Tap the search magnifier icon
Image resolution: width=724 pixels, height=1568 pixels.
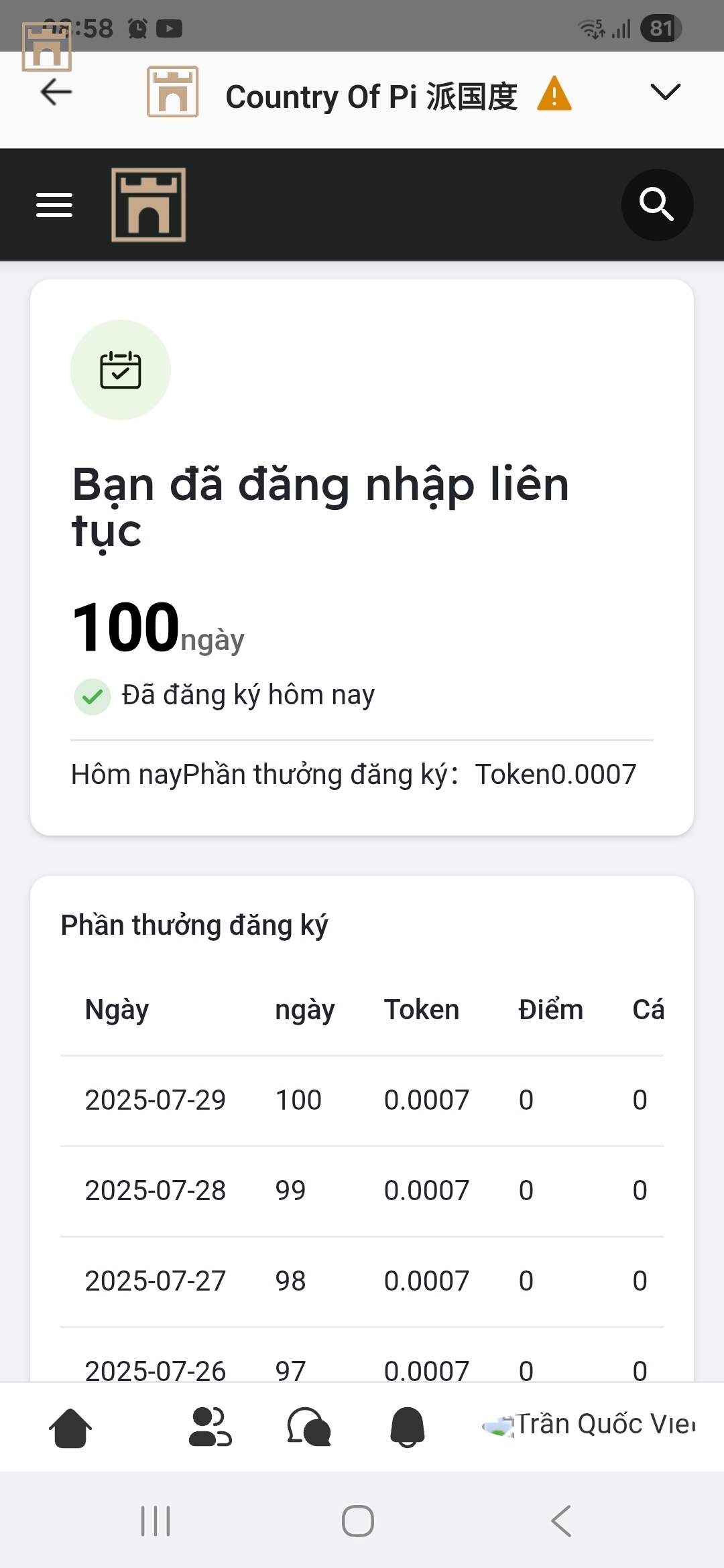[x=656, y=205]
